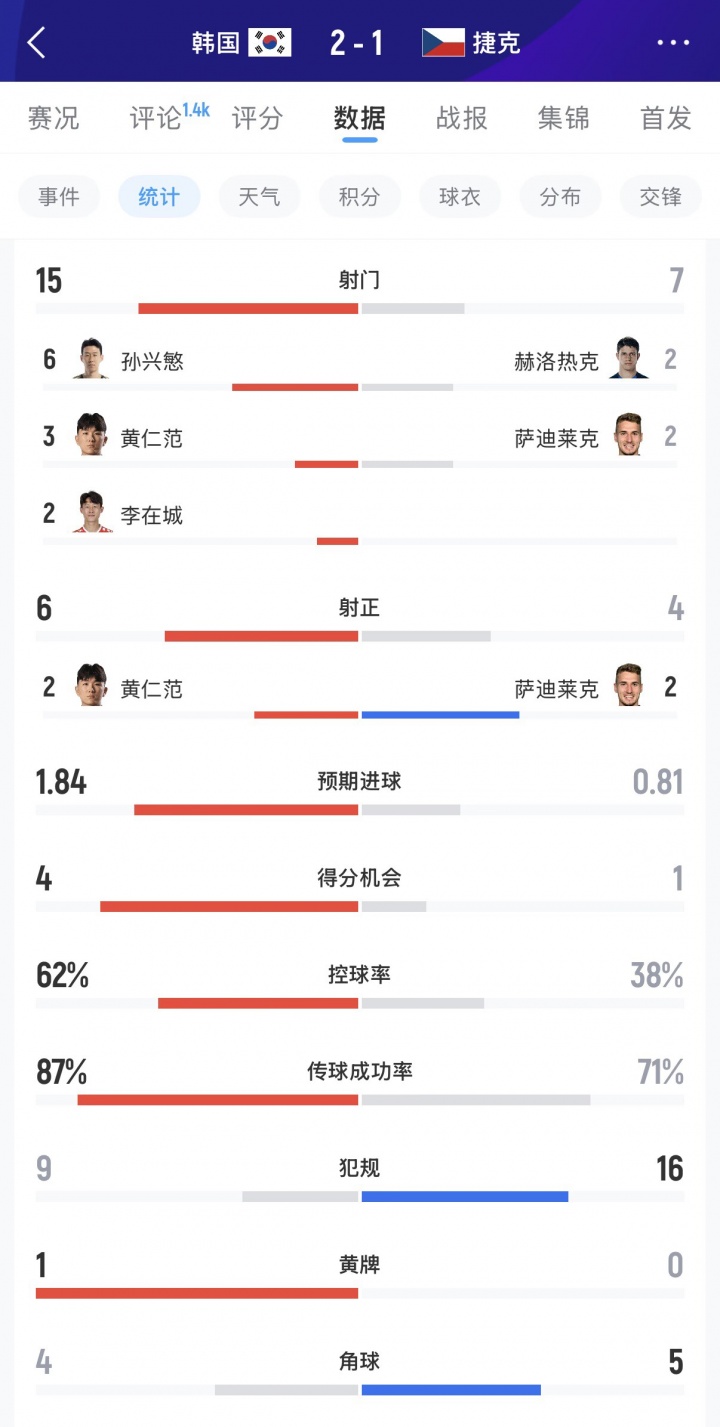The height and width of the screenshot is (1427, 720).
Task: Open the three-dots more menu
Action: point(674,43)
